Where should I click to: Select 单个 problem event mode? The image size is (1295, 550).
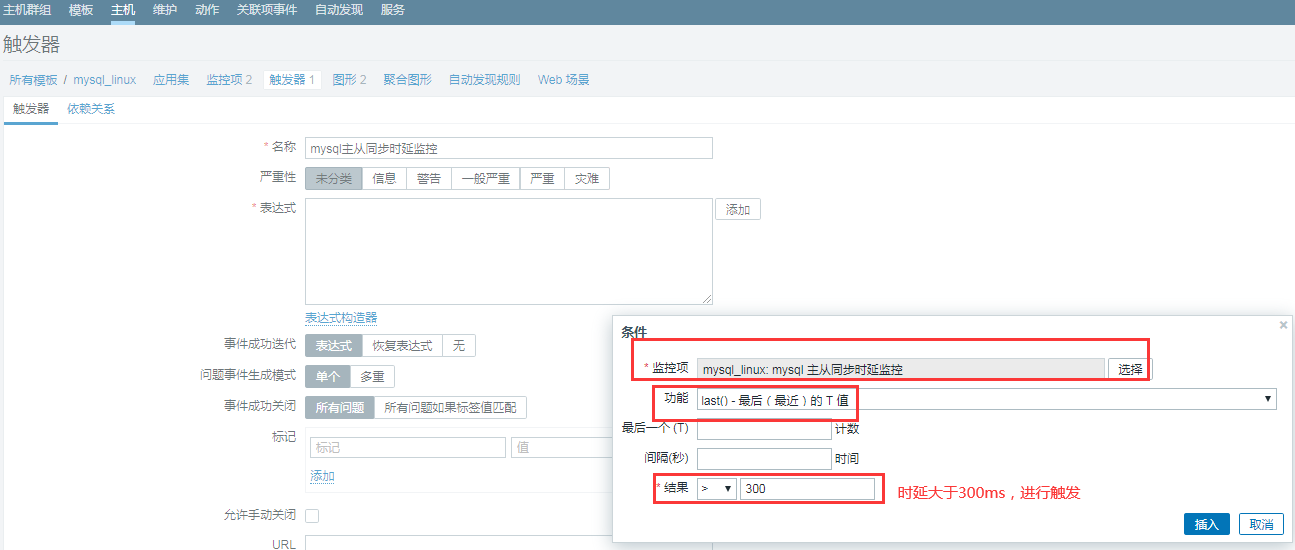(328, 377)
